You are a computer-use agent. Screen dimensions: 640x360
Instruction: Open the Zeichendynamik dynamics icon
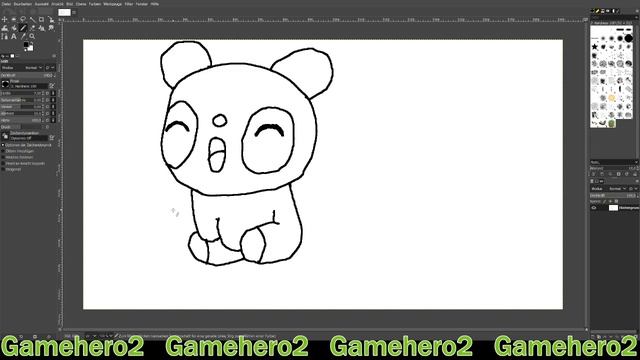point(5,136)
